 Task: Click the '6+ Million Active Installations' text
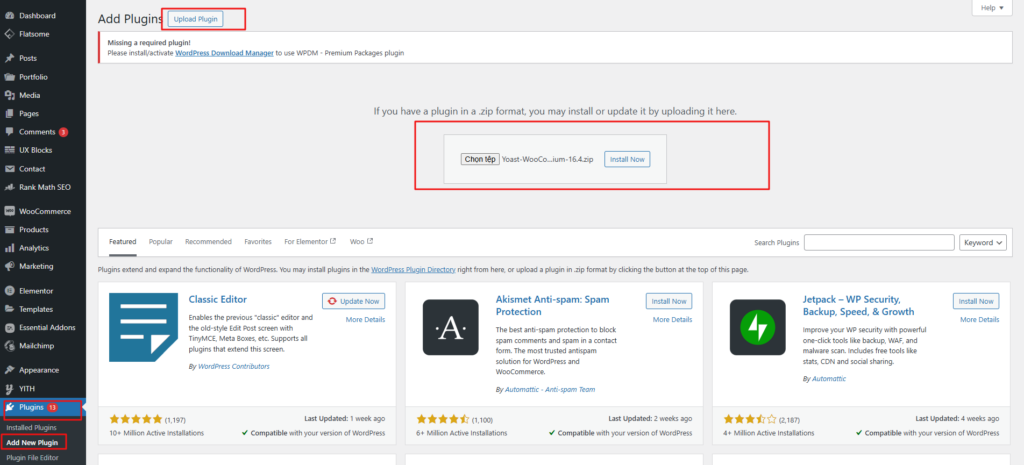tap(462, 433)
